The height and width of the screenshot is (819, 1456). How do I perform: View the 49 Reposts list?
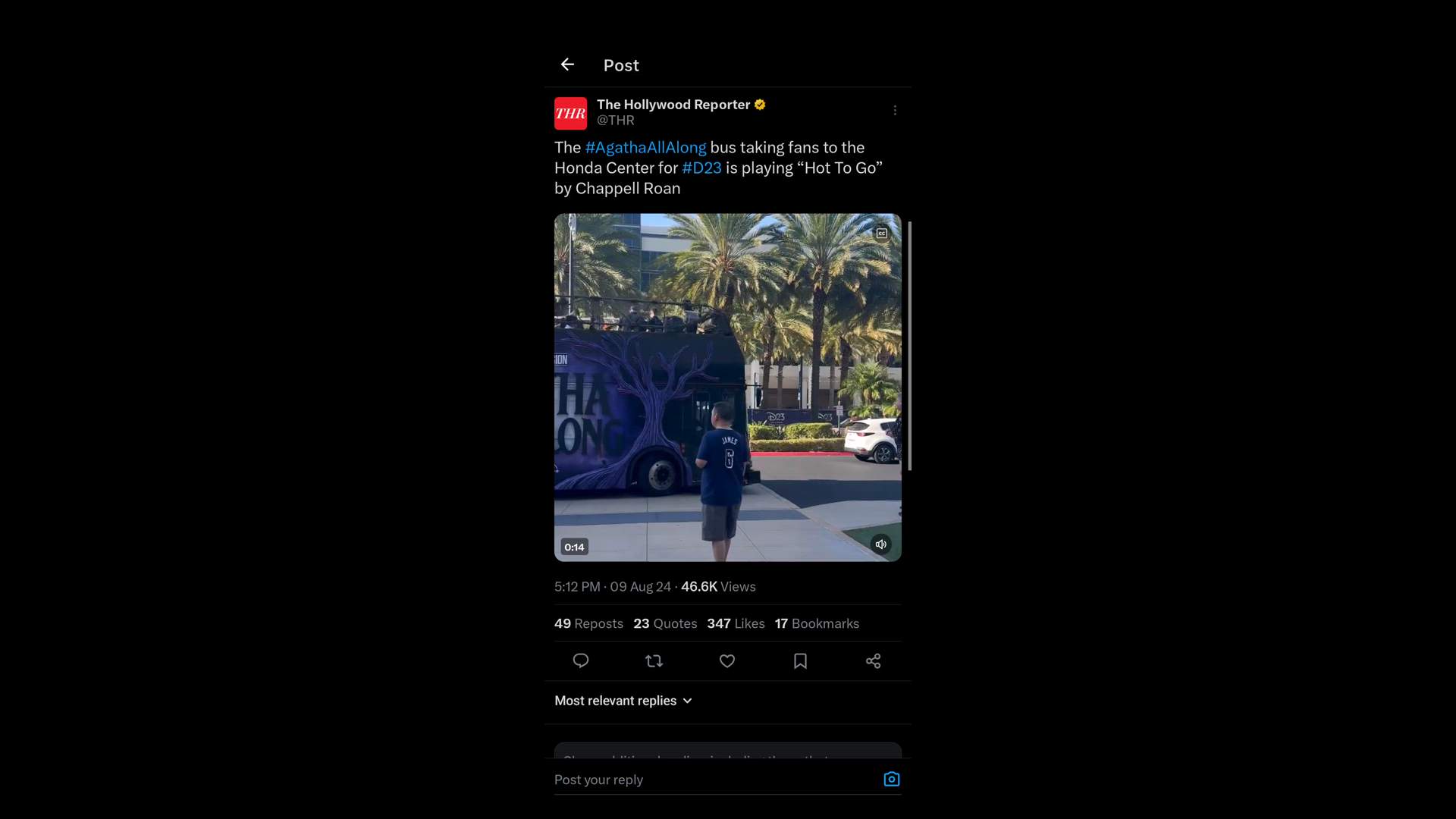(x=588, y=623)
